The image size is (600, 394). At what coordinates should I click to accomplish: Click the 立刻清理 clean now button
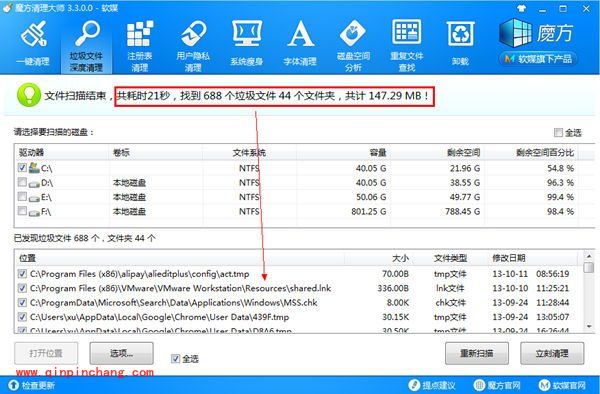552,353
